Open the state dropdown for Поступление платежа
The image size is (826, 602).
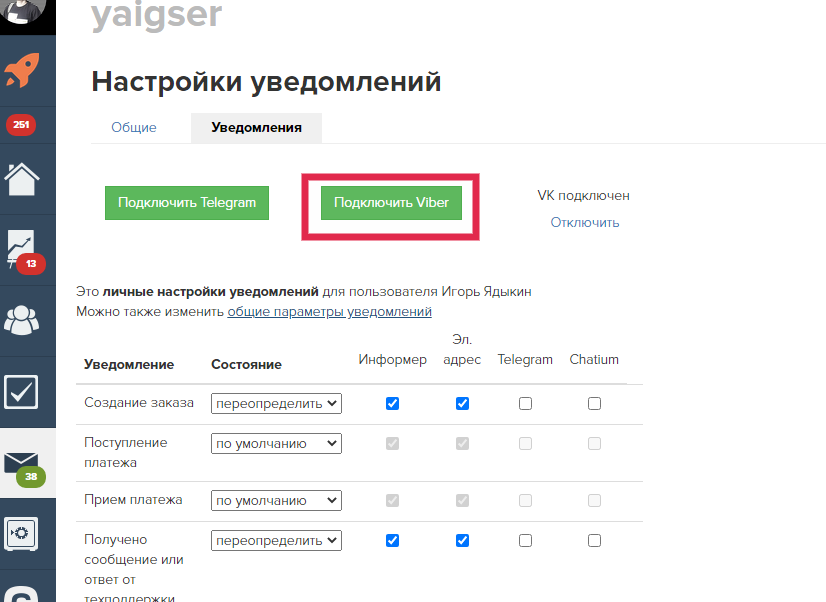[277, 443]
